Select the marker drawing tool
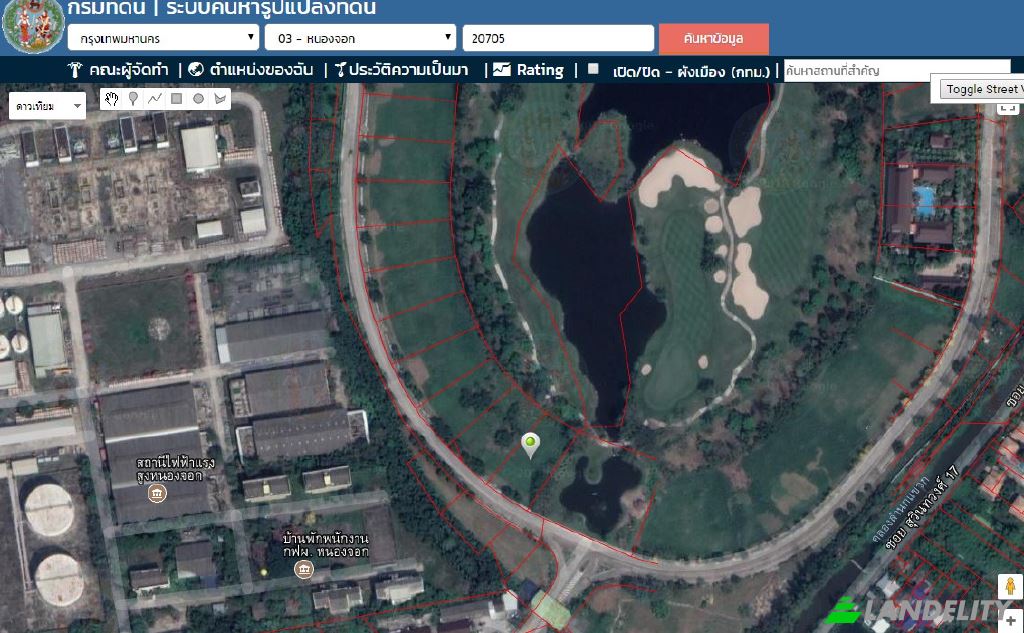The image size is (1024, 633). click(x=133, y=99)
